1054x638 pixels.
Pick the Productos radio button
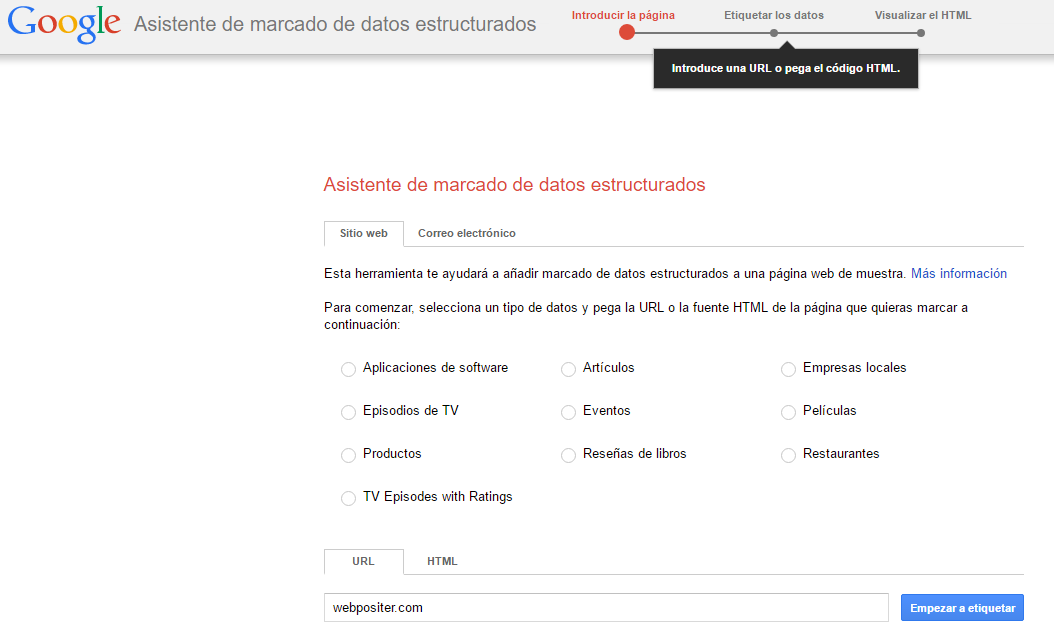348,455
